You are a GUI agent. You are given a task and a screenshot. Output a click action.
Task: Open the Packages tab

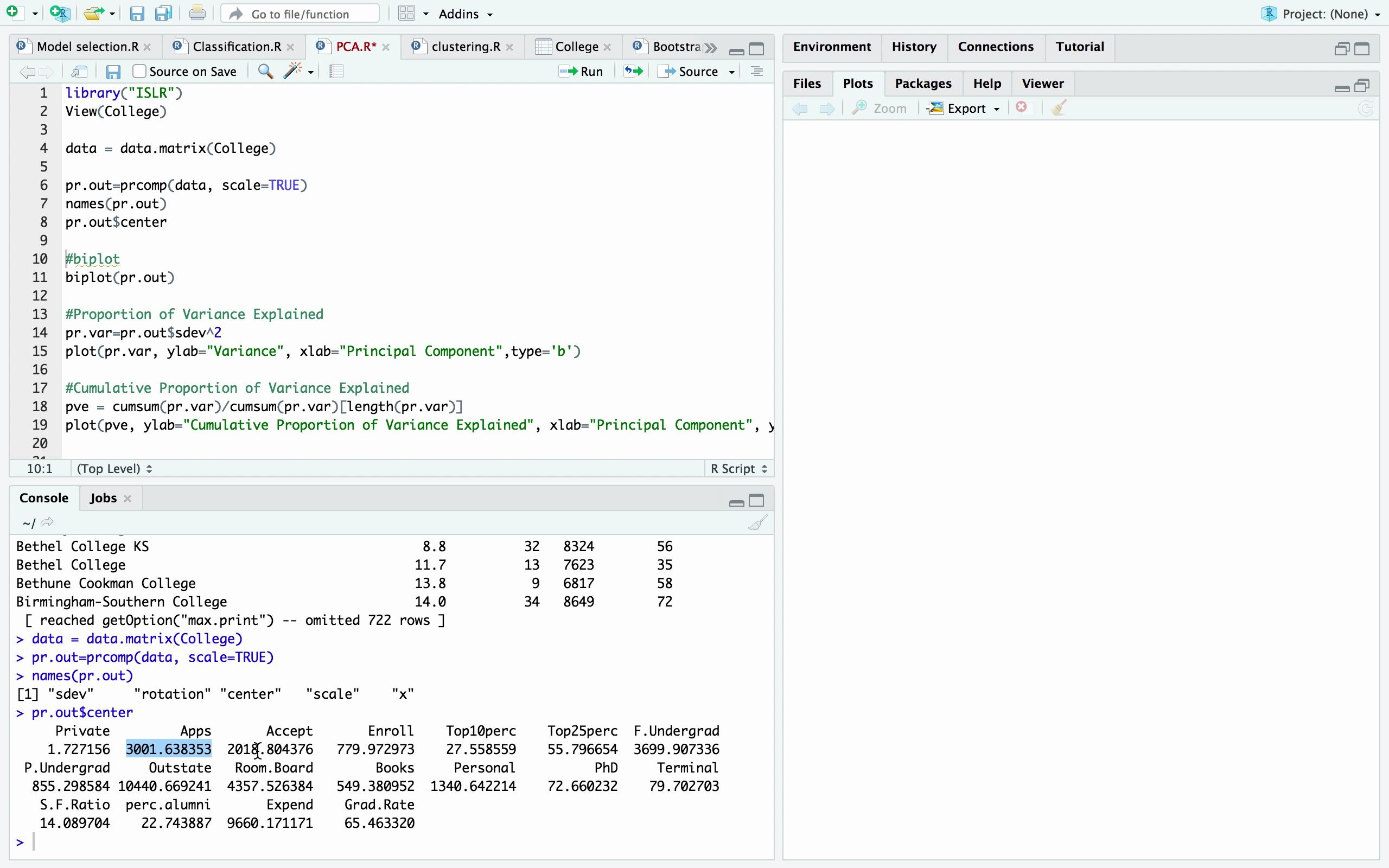[x=923, y=84]
